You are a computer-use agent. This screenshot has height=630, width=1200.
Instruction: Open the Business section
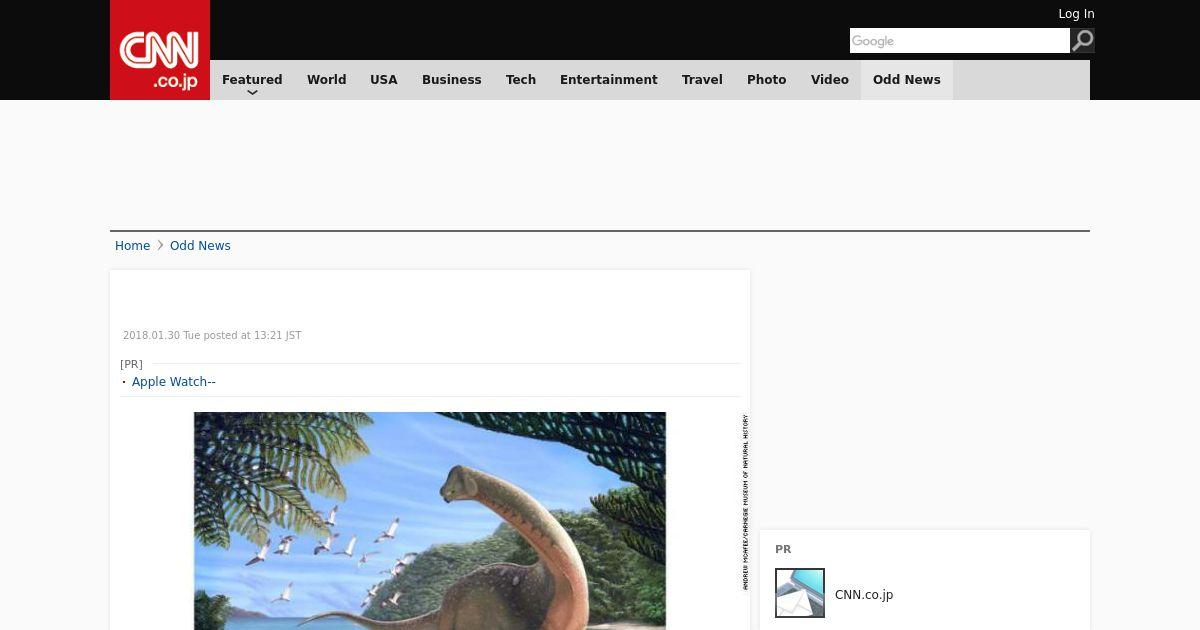pos(452,80)
